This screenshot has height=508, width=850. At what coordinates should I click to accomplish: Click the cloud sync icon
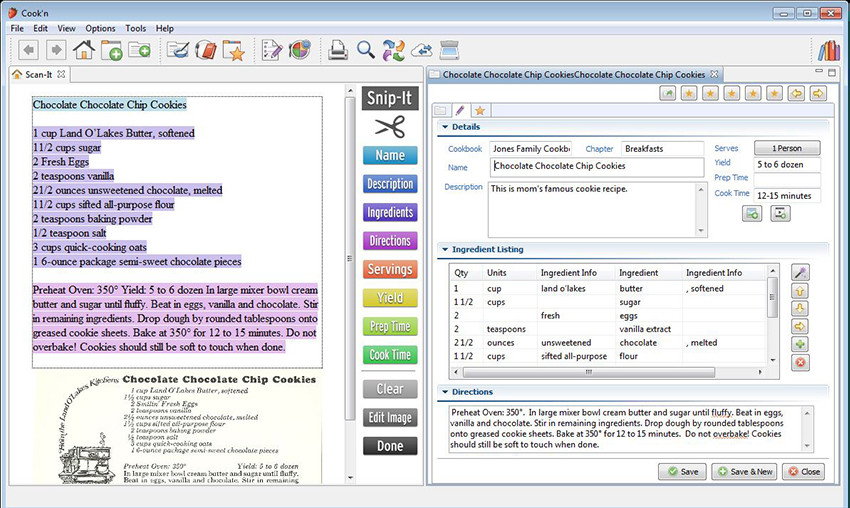coord(422,50)
